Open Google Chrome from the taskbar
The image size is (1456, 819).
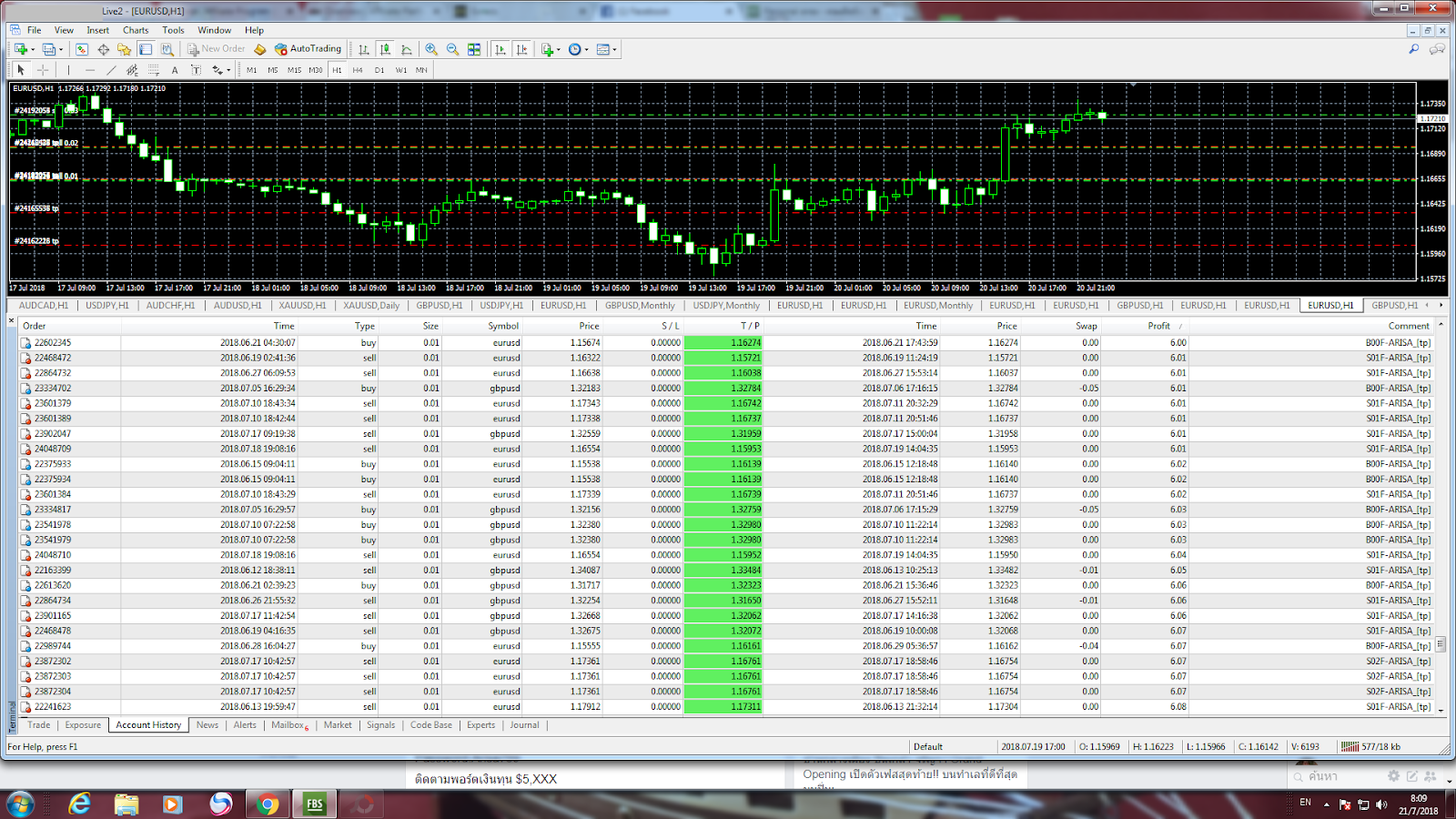[x=268, y=804]
